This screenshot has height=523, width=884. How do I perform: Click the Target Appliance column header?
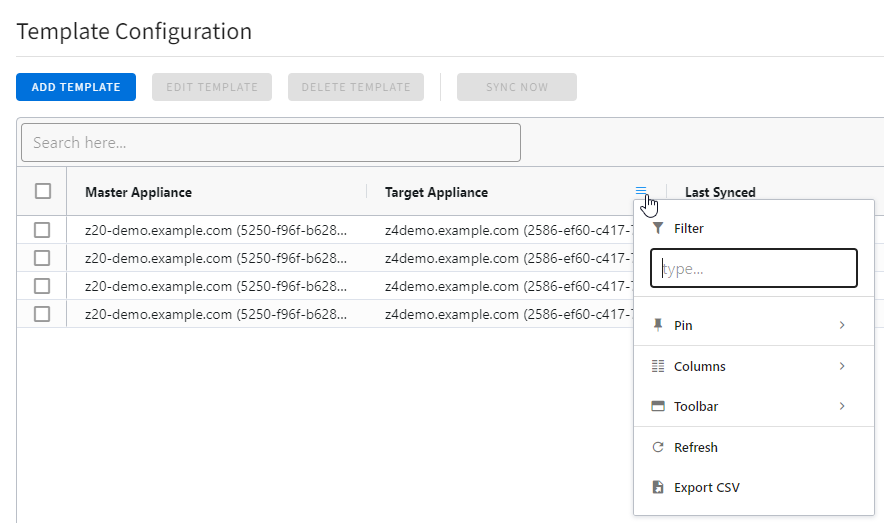tap(436, 192)
